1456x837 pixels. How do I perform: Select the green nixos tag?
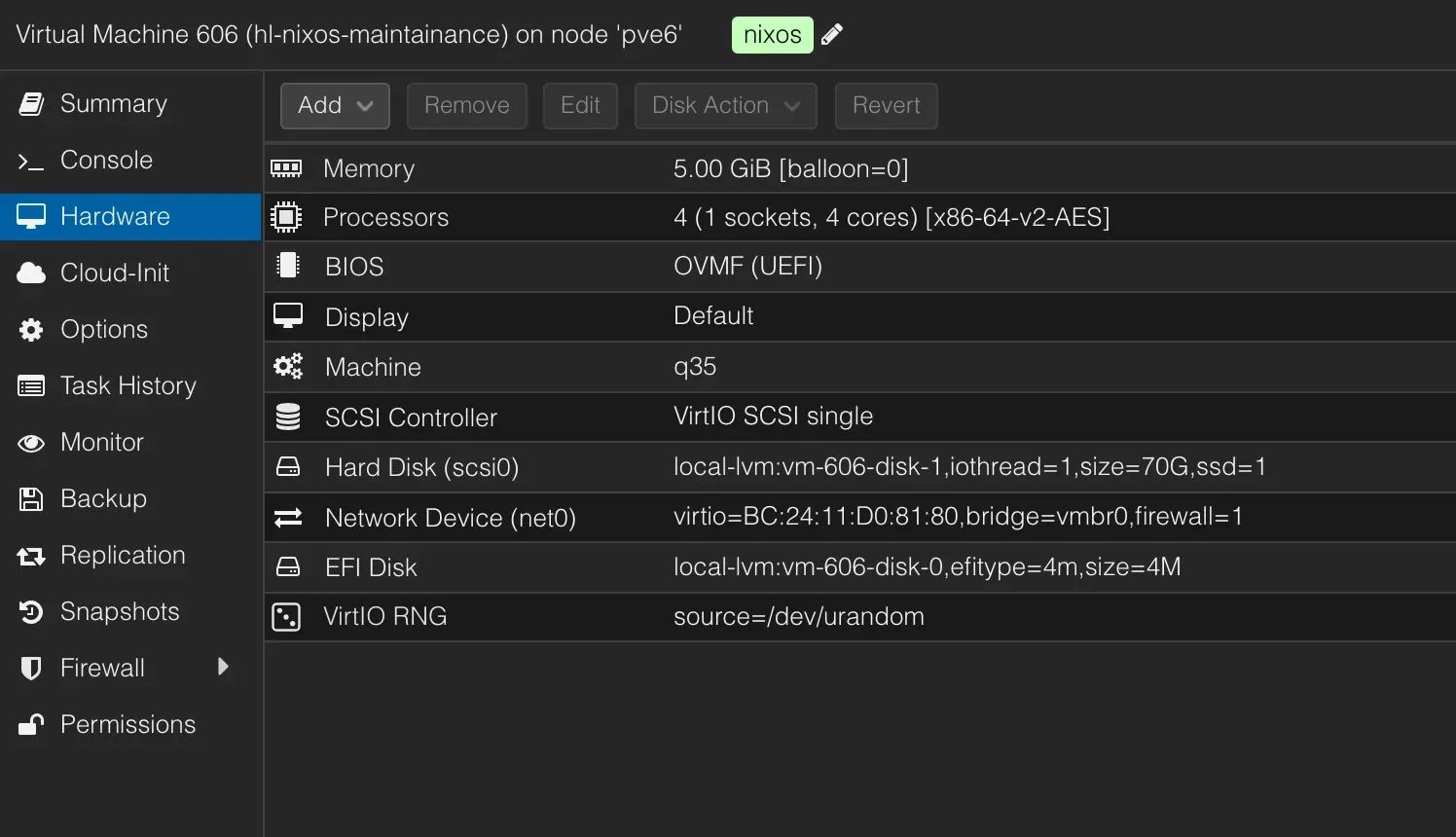[x=772, y=34]
